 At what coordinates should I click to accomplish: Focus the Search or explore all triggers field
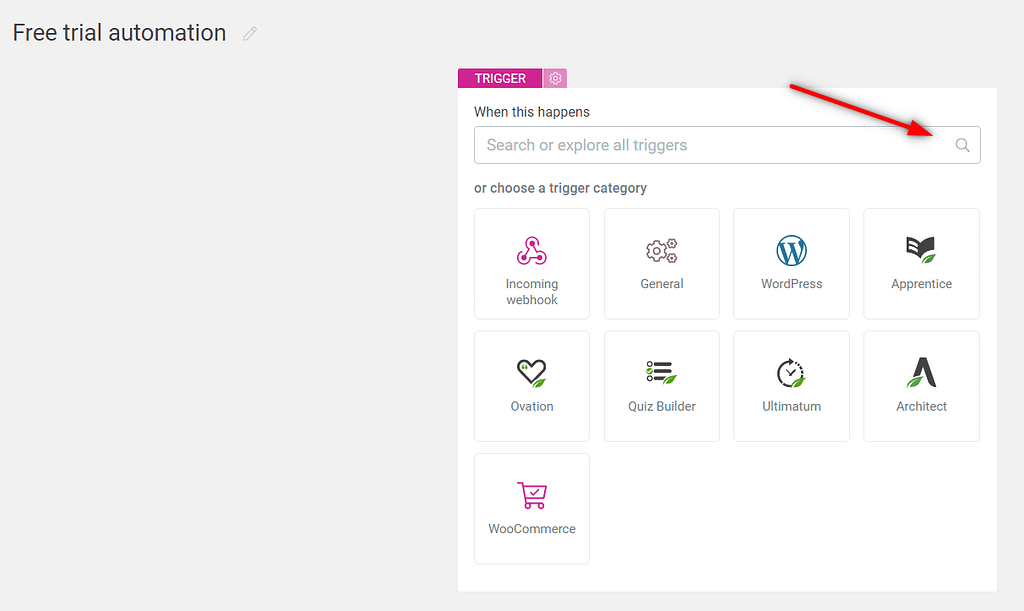coord(727,145)
